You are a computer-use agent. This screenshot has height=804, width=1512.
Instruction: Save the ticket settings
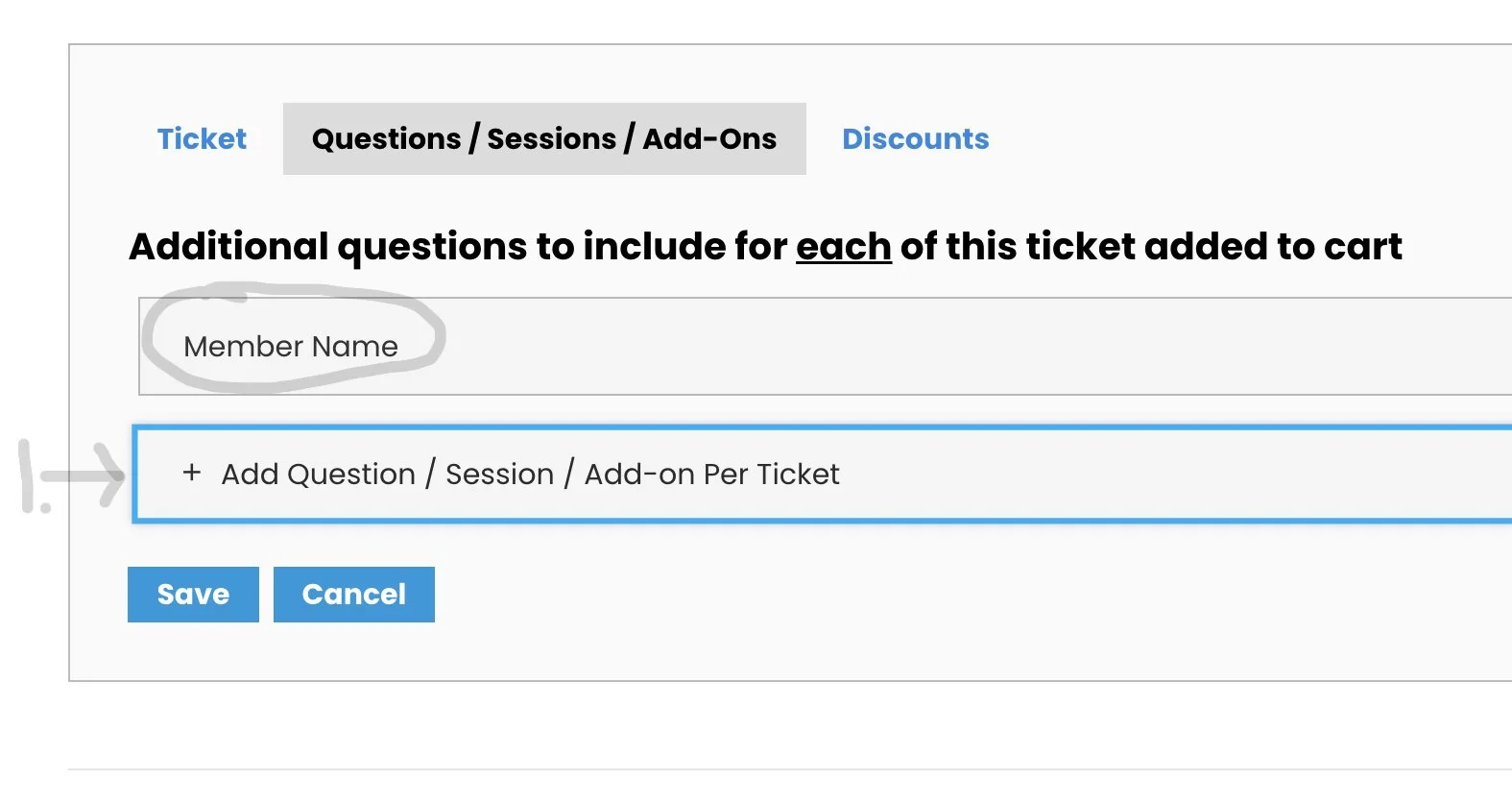193,595
